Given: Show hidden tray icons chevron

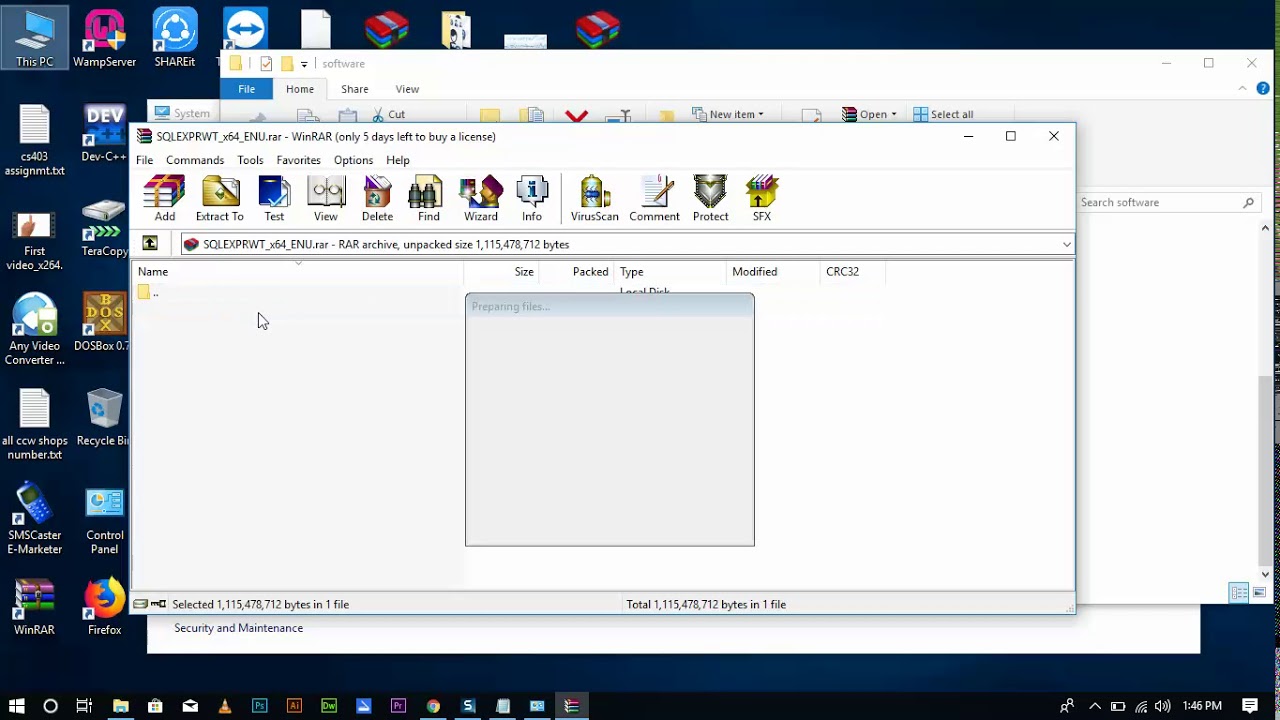Looking at the screenshot, I should 1095,706.
